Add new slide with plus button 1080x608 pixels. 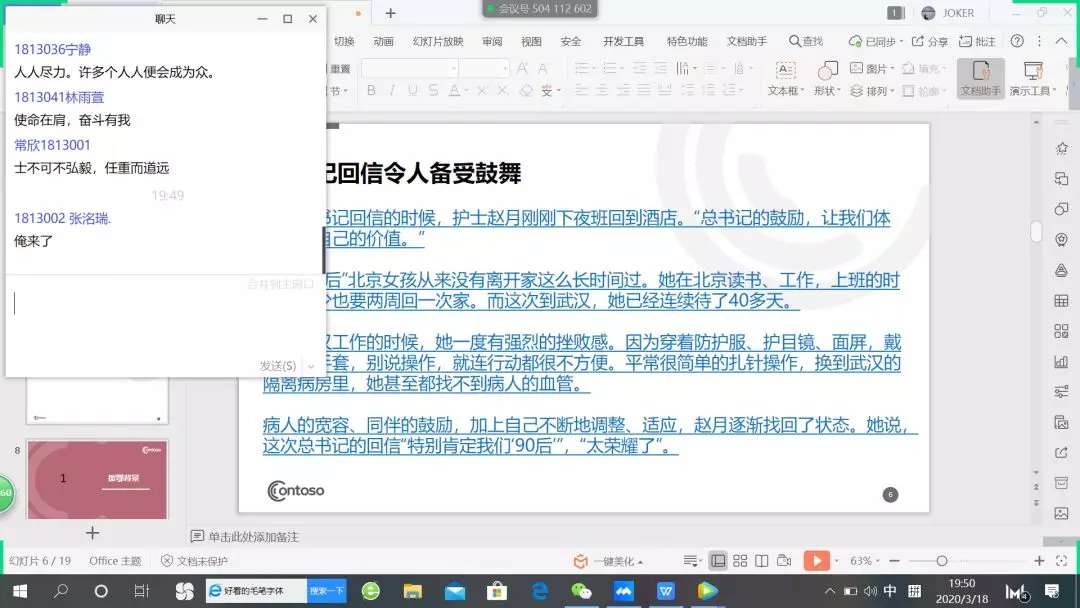click(x=92, y=533)
